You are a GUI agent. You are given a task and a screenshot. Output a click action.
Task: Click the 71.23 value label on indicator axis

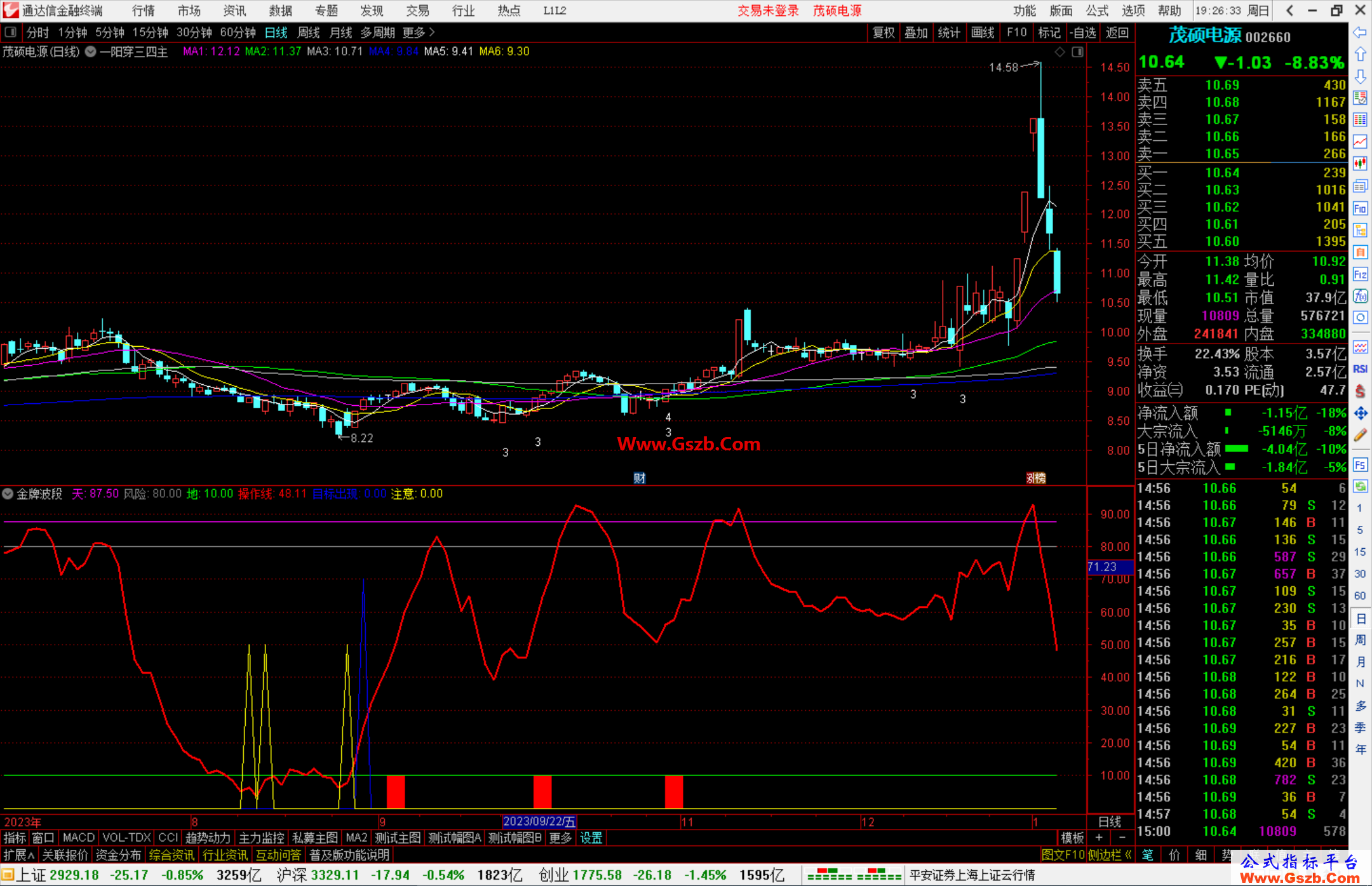point(1109,567)
